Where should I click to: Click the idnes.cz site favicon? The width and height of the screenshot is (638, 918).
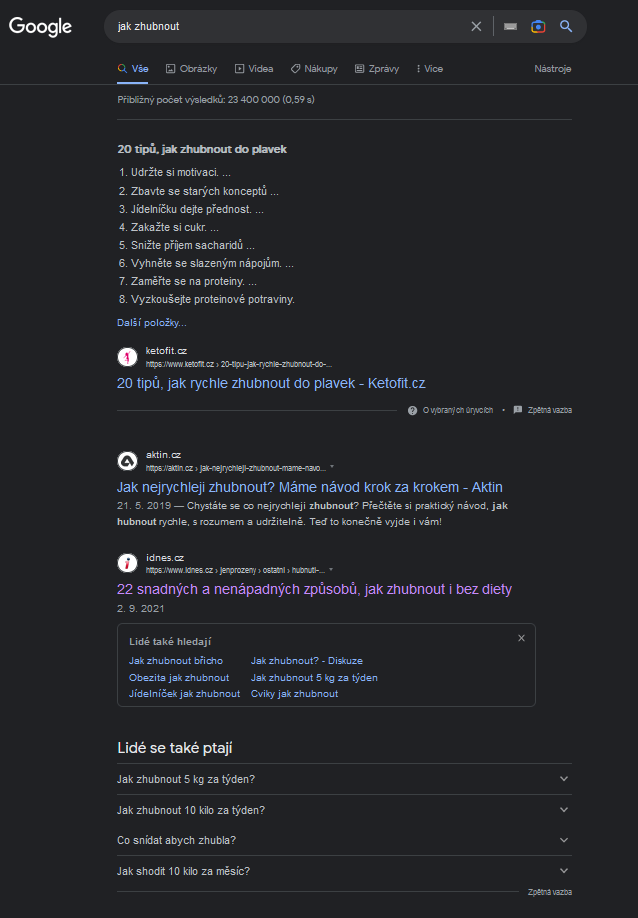click(x=127, y=563)
